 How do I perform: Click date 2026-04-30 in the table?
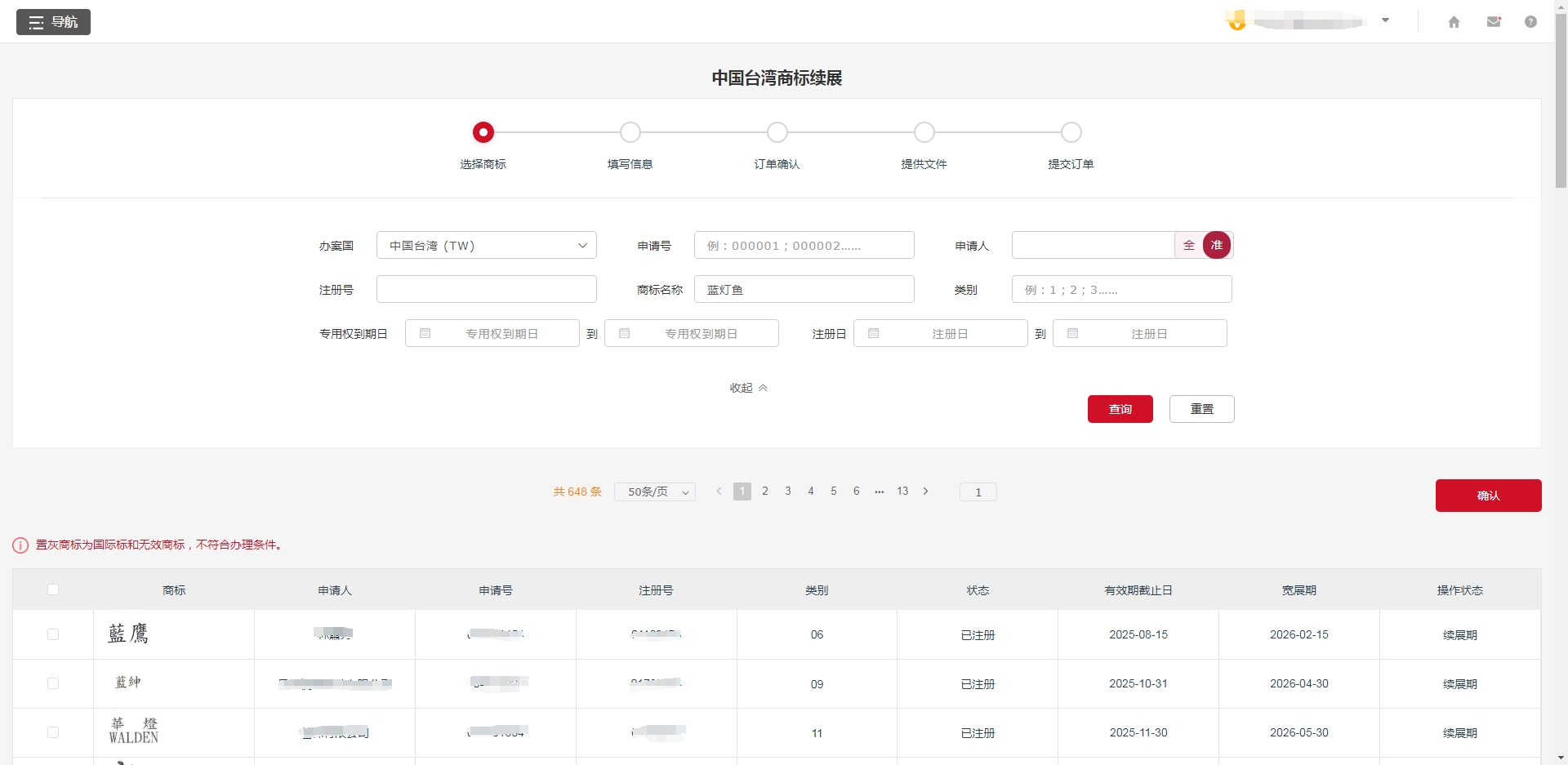[1299, 683]
